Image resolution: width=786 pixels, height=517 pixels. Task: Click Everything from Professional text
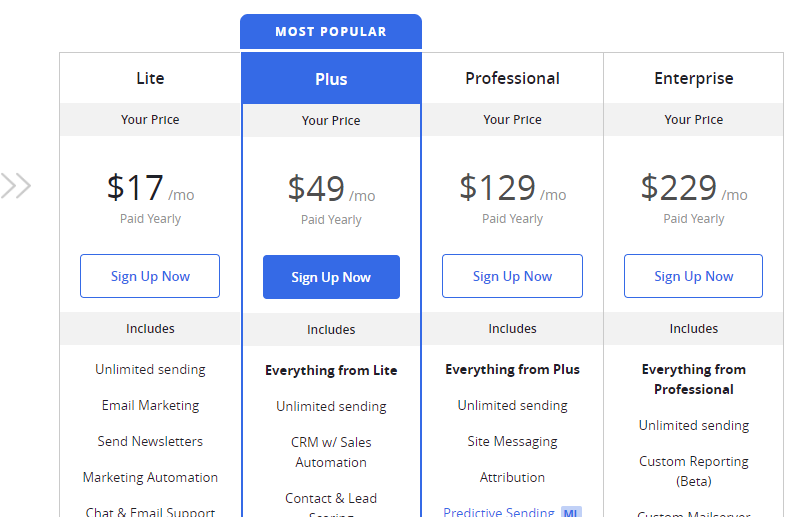point(694,380)
